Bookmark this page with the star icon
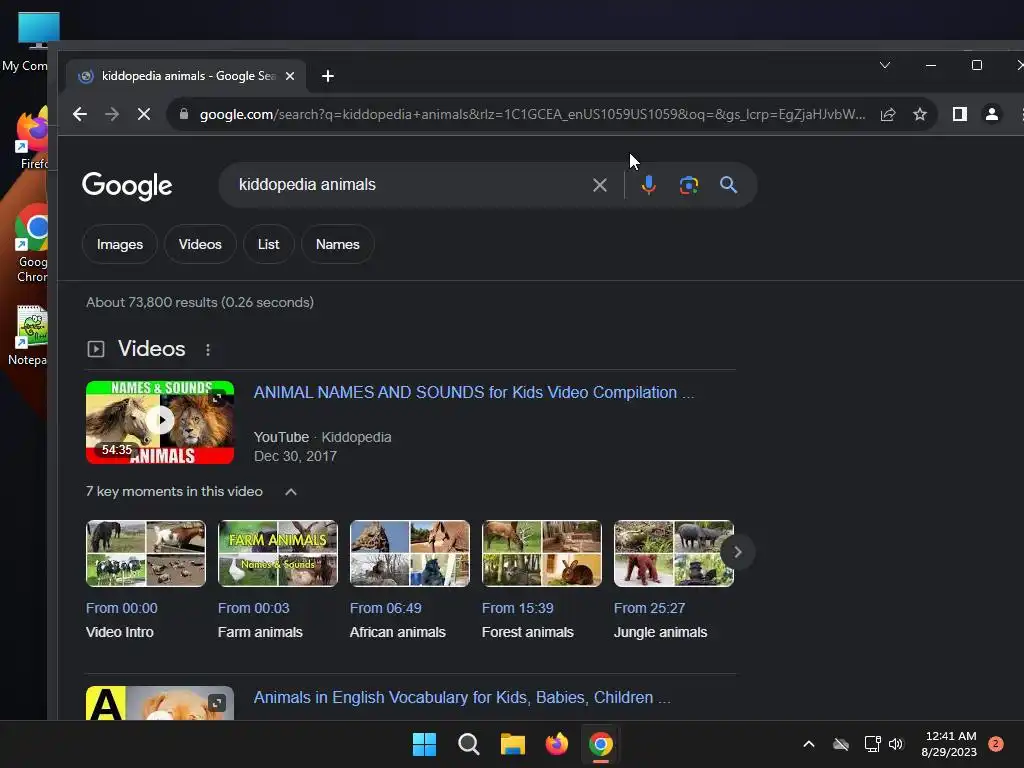This screenshot has height=768, width=1024. (920, 114)
